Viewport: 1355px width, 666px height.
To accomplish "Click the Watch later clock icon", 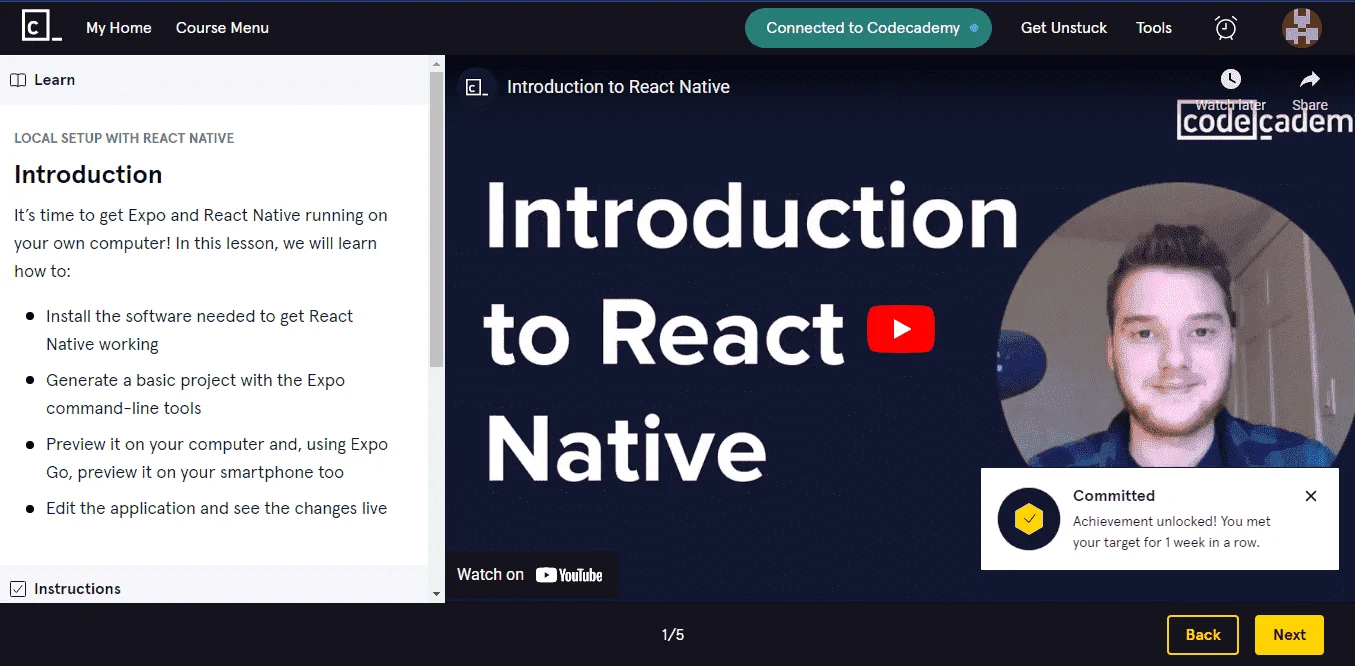I will point(1231,79).
